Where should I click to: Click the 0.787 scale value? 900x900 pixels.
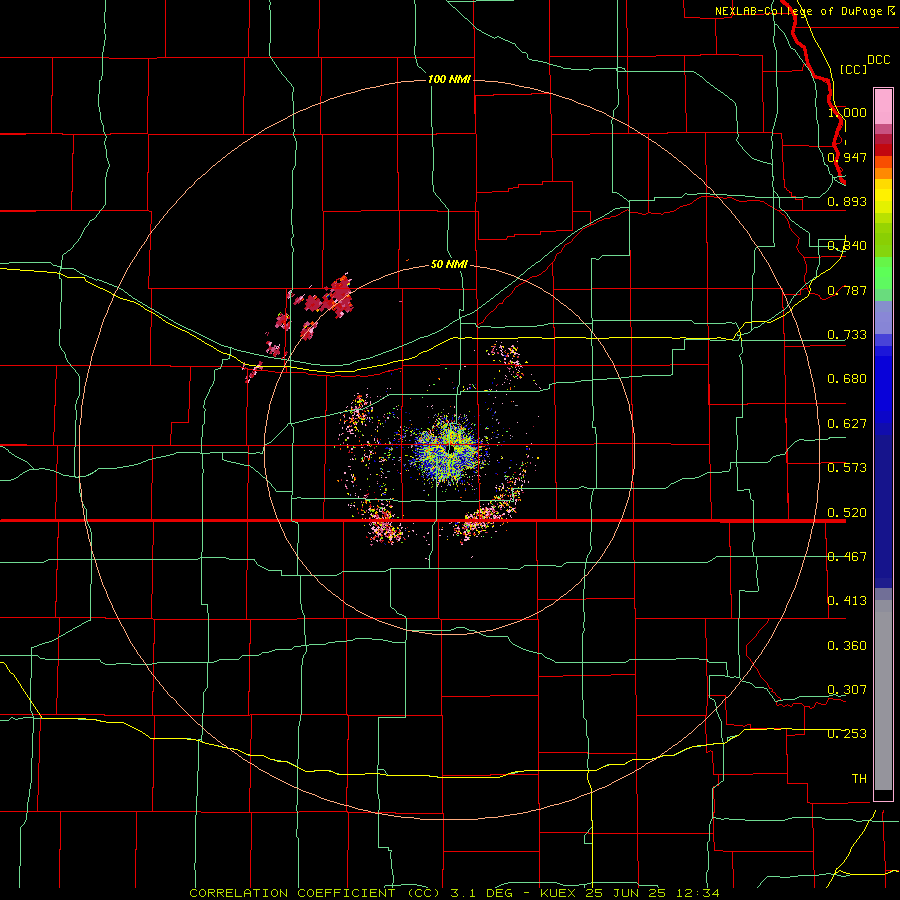pyautogui.click(x=847, y=290)
